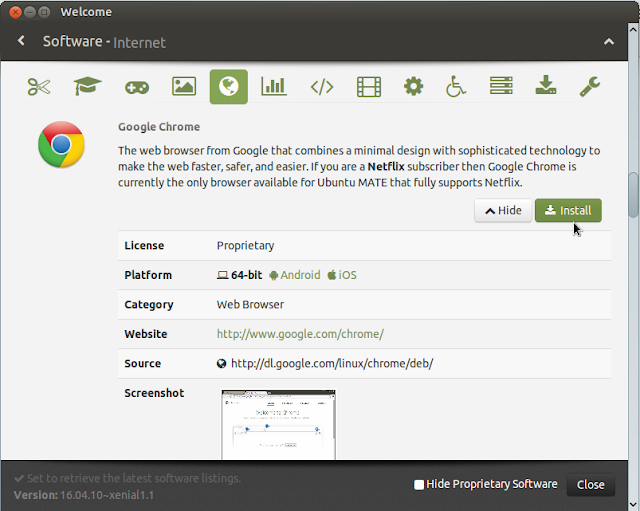Click the Source URL dl.google.com text
This screenshot has width=640, height=511.
coord(332,363)
